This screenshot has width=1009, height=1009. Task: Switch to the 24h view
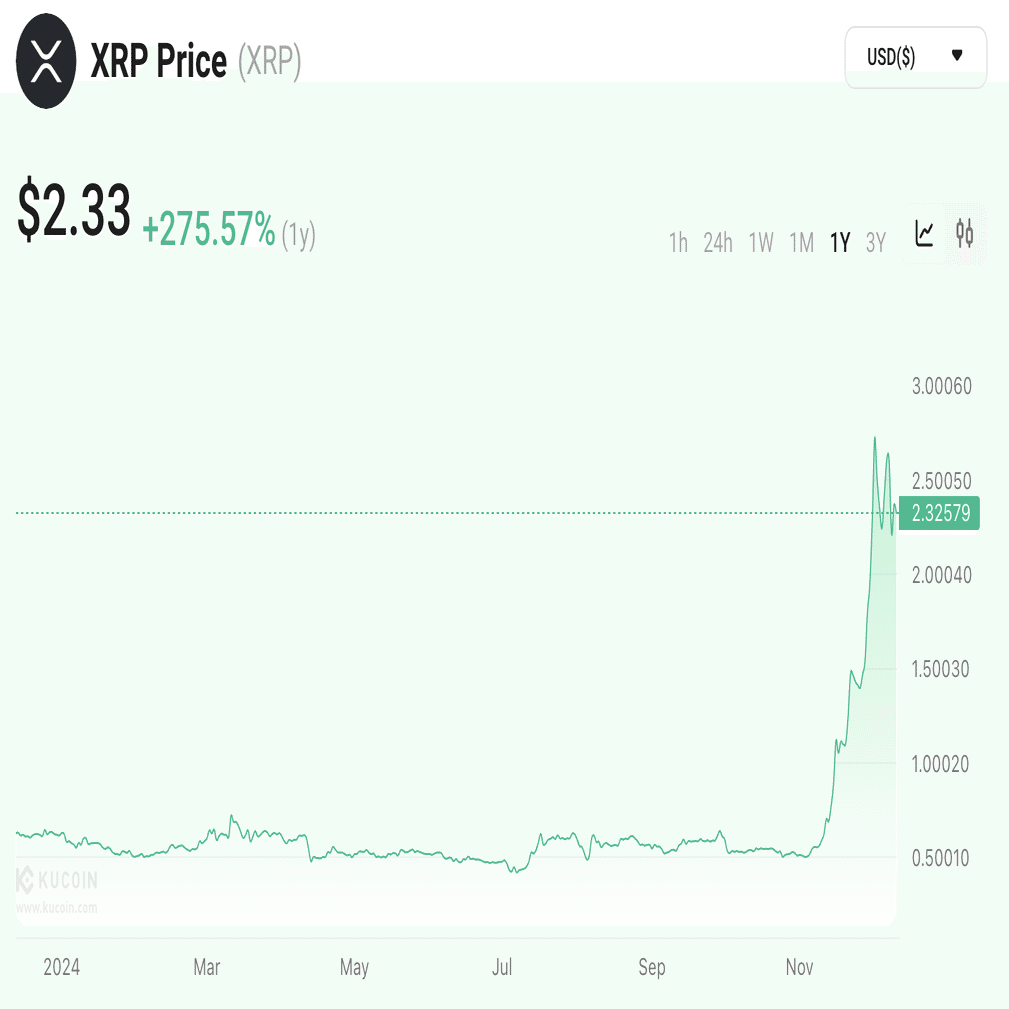(718, 242)
